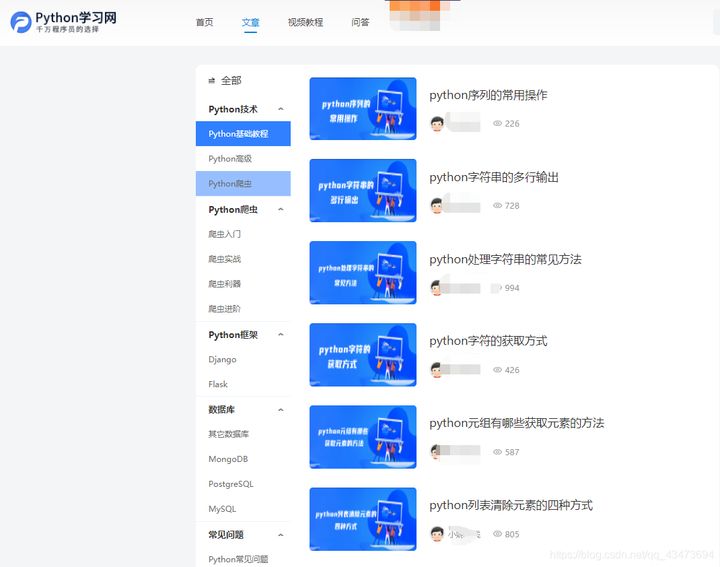
Task: Click author avatar under python列表清除元素的四种方式
Action: click(437, 534)
